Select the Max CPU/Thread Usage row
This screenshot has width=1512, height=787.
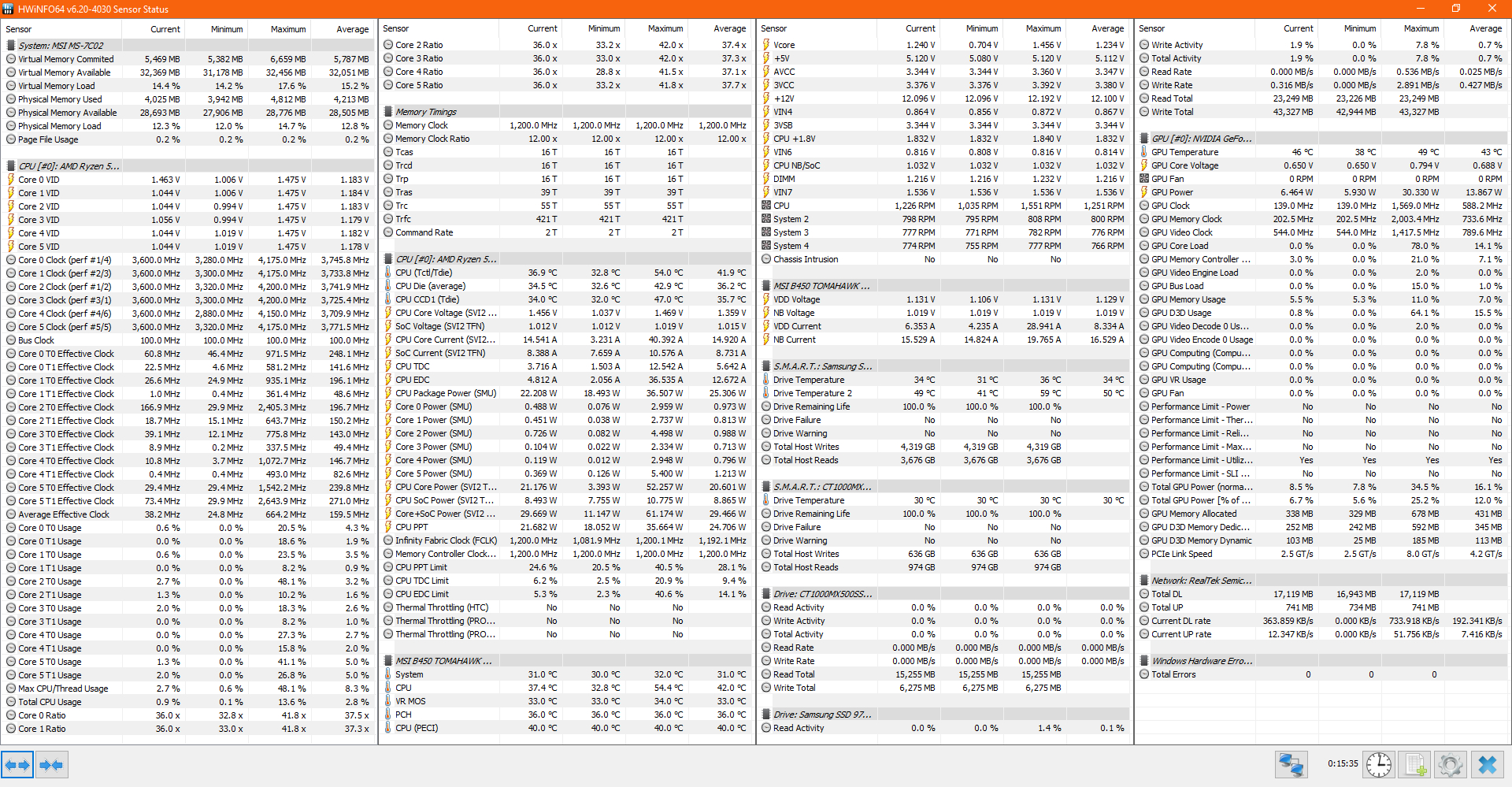(x=189, y=689)
